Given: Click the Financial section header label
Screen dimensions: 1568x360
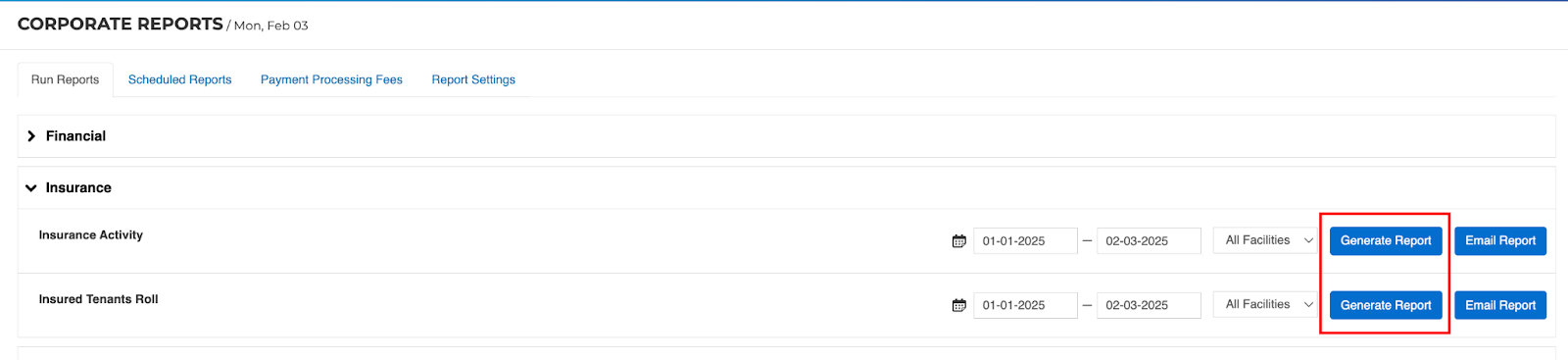Looking at the screenshot, I should pos(75,136).
